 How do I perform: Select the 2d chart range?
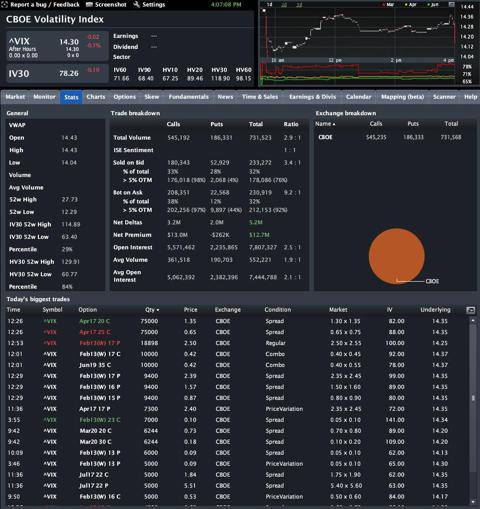[x=284, y=5]
